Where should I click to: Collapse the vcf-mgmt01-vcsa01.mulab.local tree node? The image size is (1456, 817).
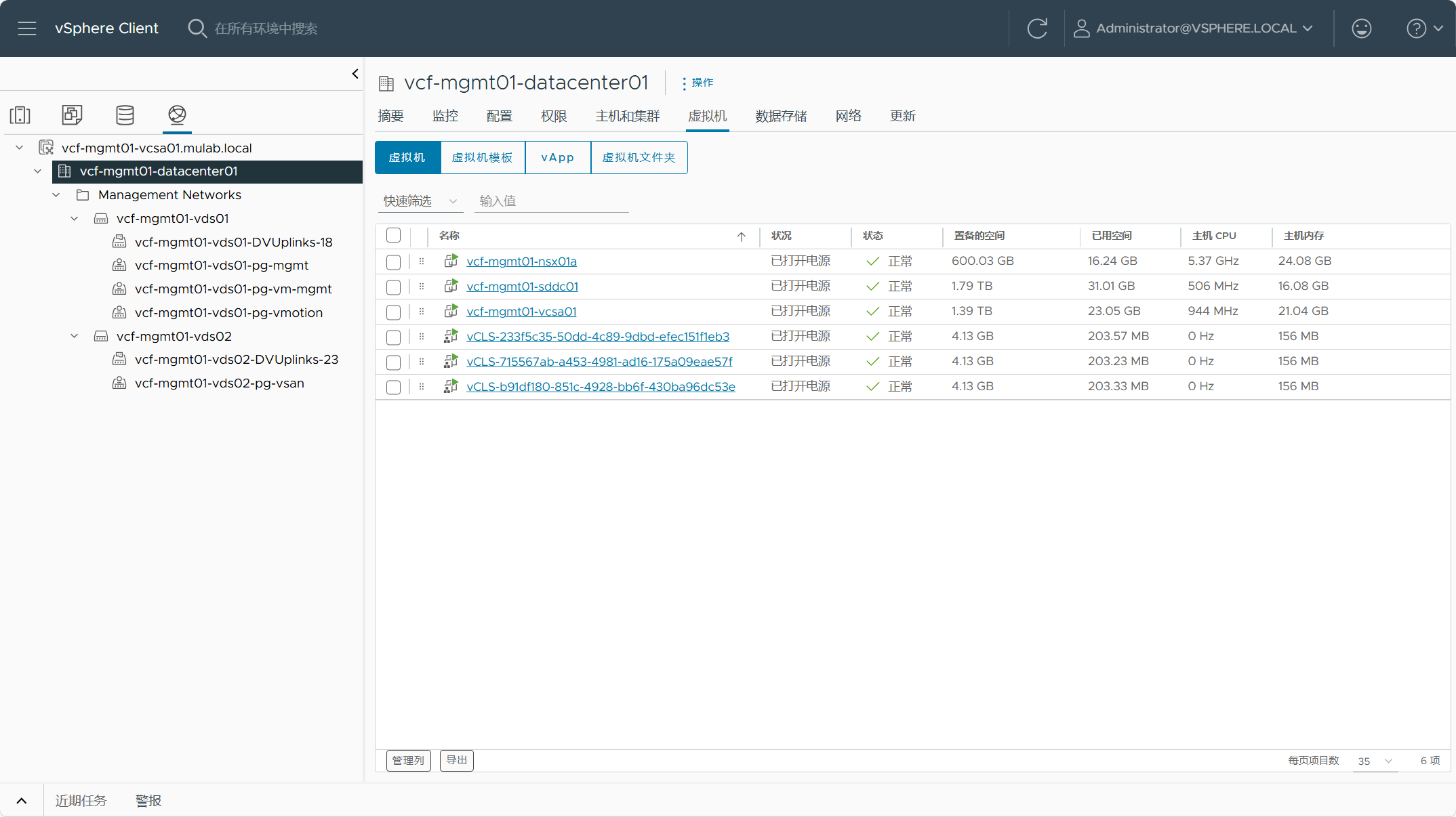pos(20,148)
